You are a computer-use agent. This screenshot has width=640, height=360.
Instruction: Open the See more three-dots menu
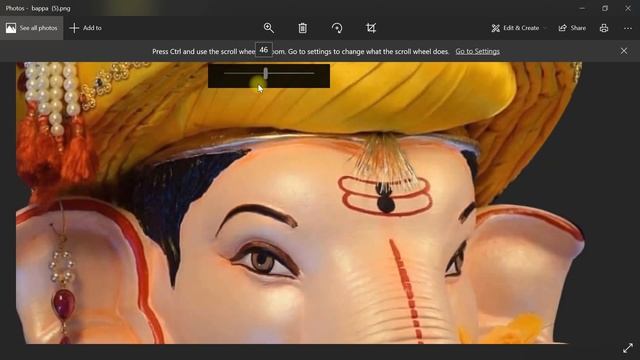click(x=628, y=28)
